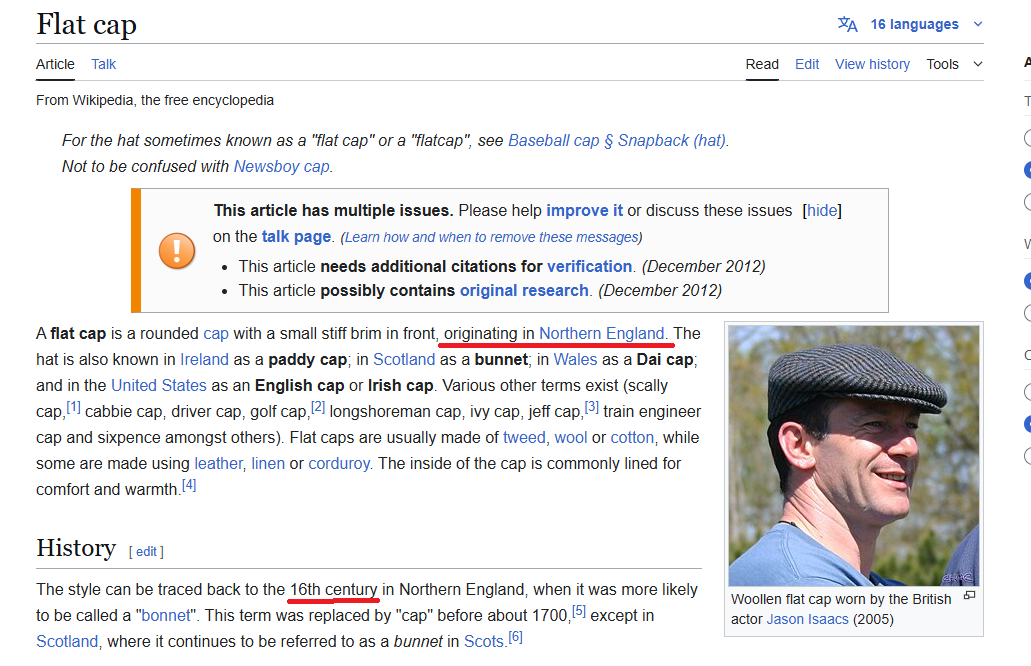This screenshot has width=1031, height=666.
Task: Open the View history tab
Action: pos(873,64)
